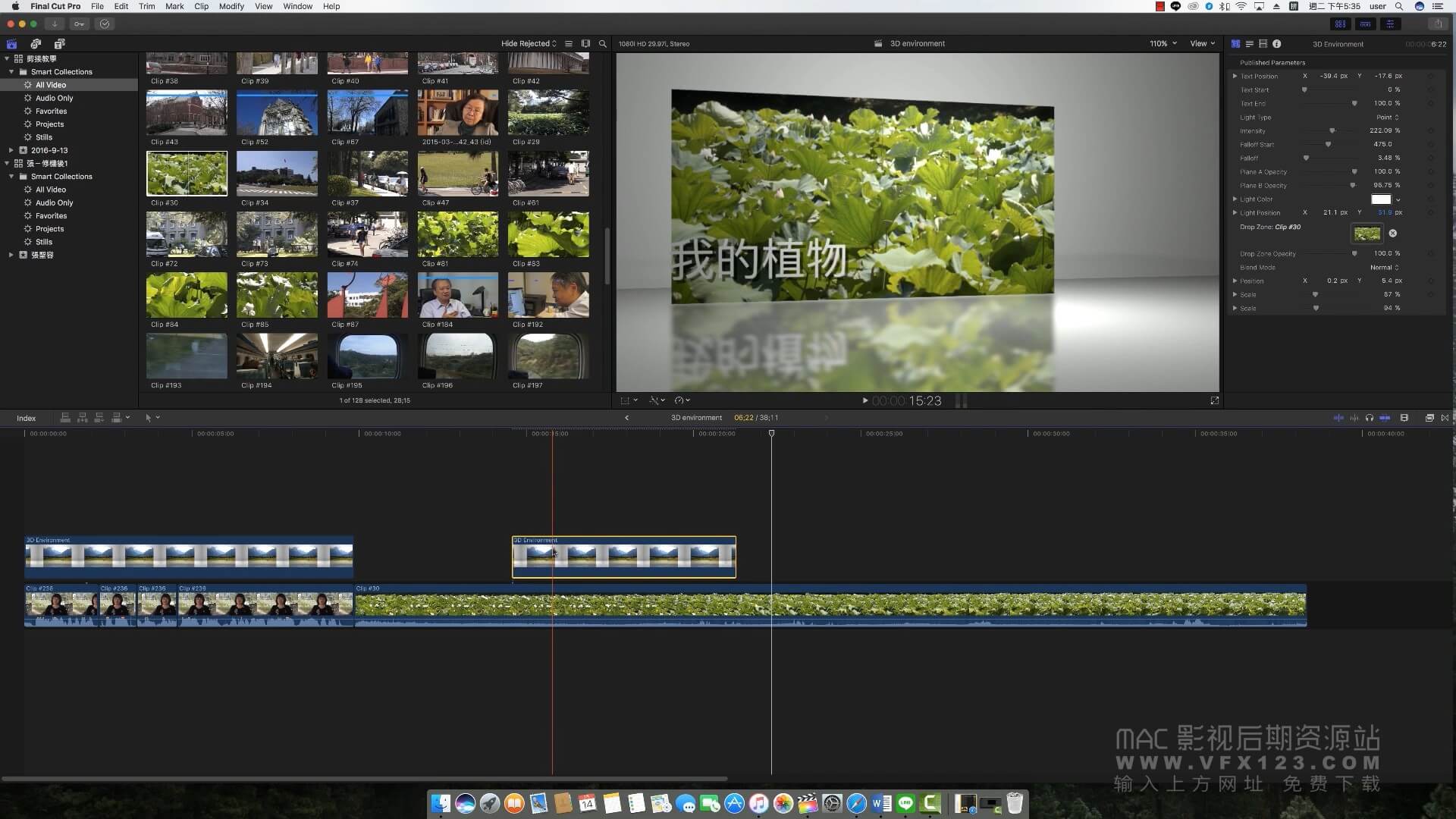Toggle audio skimming waveform icon
Image resolution: width=1456 pixels, height=819 pixels.
[x=1354, y=418]
